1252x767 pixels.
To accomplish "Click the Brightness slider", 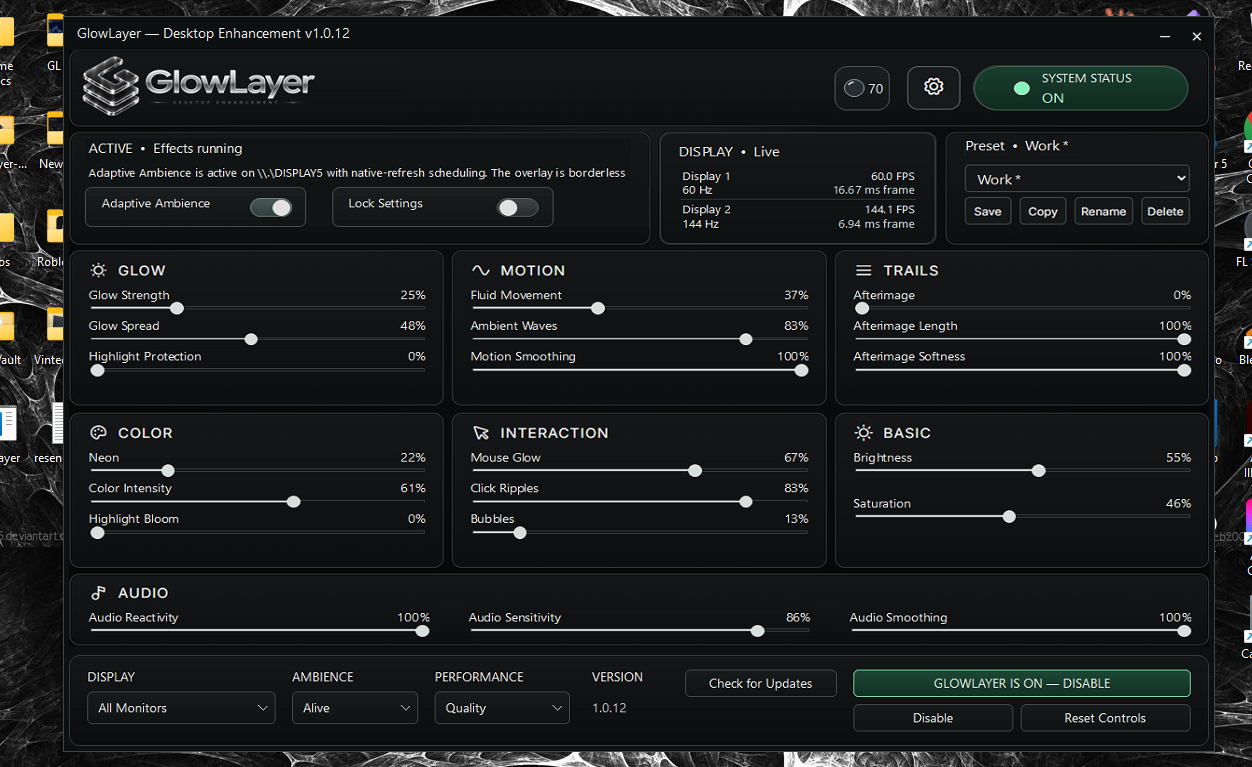I will tap(1022, 470).
